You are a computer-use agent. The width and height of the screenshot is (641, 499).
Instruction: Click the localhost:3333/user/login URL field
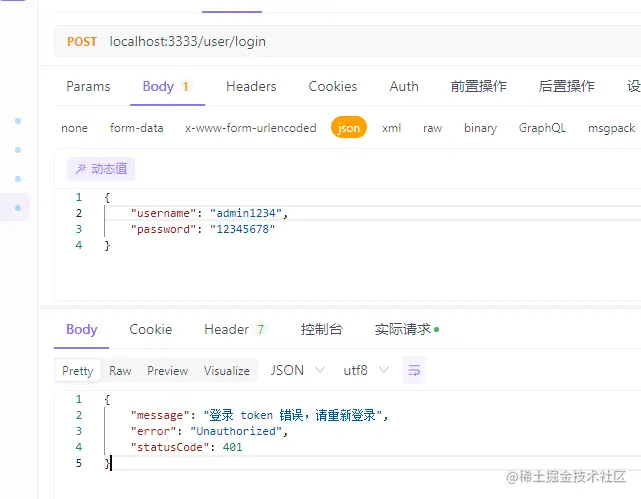click(x=188, y=41)
